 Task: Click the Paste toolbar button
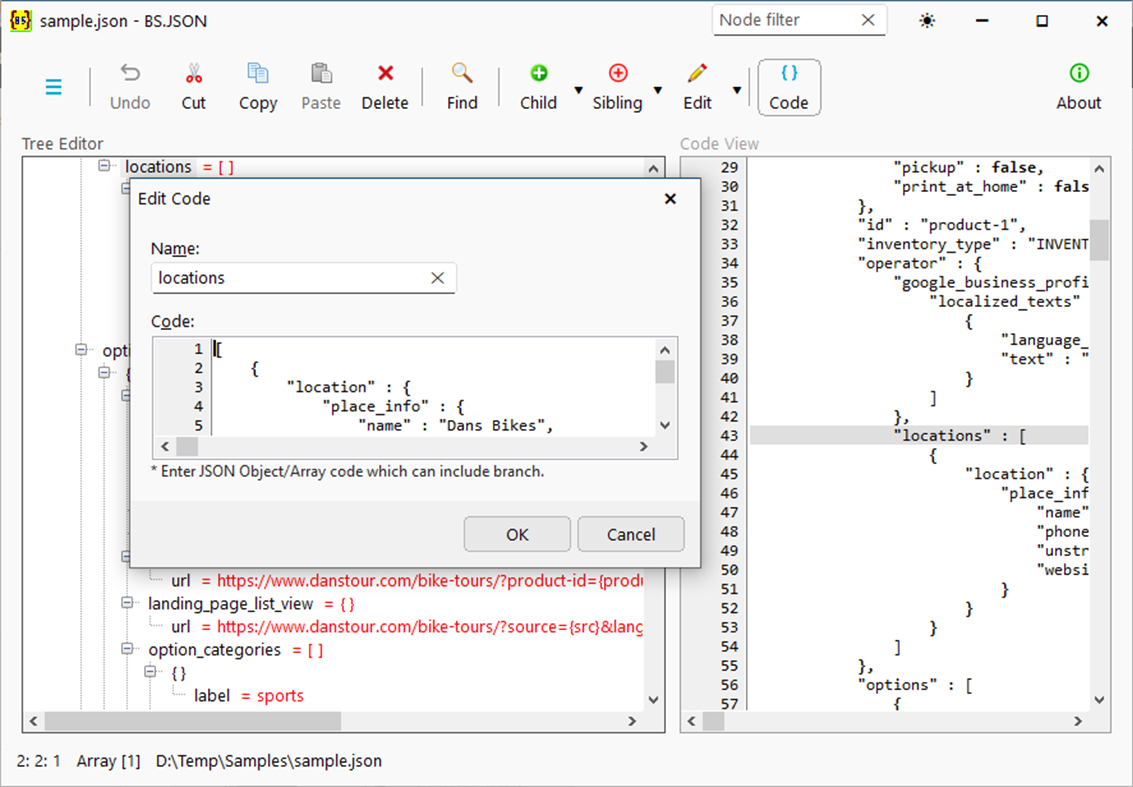pyautogui.click(x=321, y=87)
